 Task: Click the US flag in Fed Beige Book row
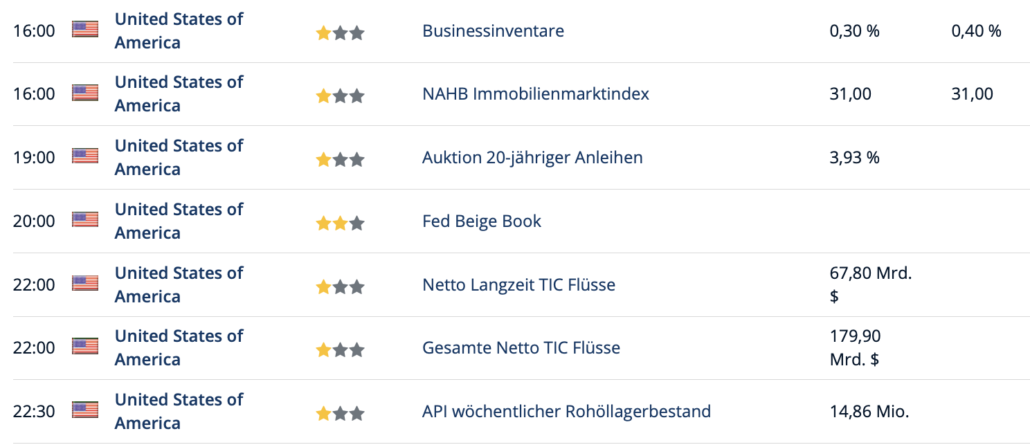(x=85, y=220)
